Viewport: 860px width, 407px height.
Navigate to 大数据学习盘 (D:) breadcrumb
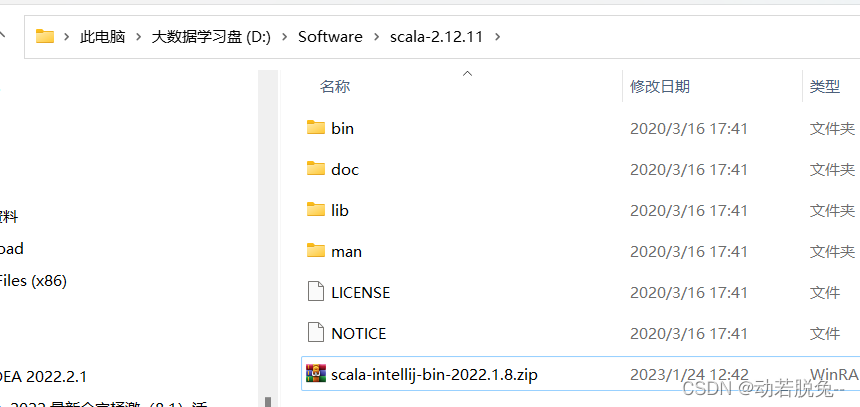pyautogui.click(x=211, y=37)
